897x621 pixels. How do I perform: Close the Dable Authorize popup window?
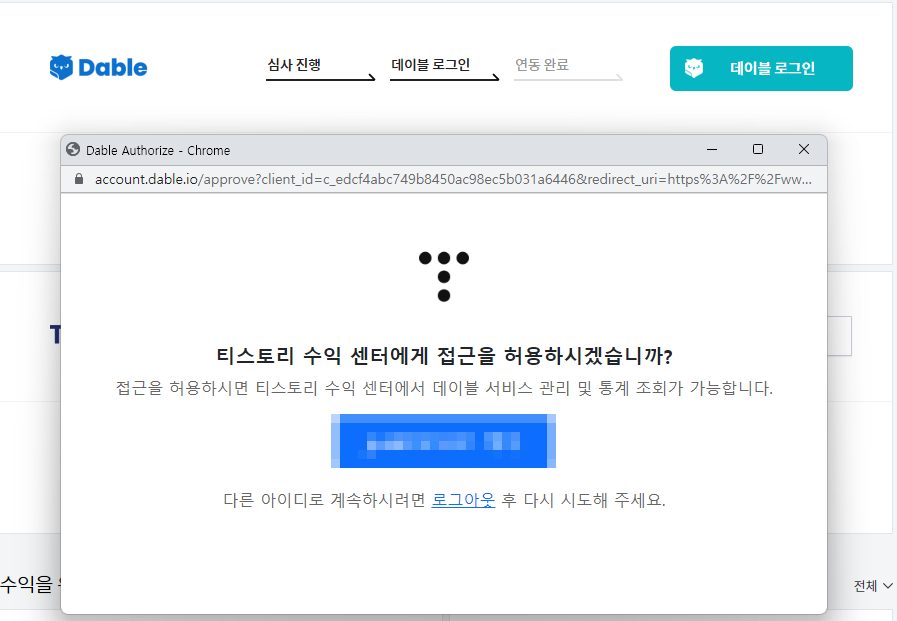pos(804,149)
